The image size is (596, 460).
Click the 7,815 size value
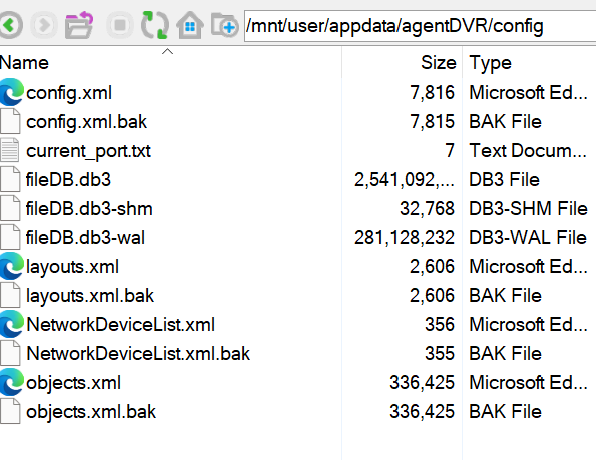433,122
